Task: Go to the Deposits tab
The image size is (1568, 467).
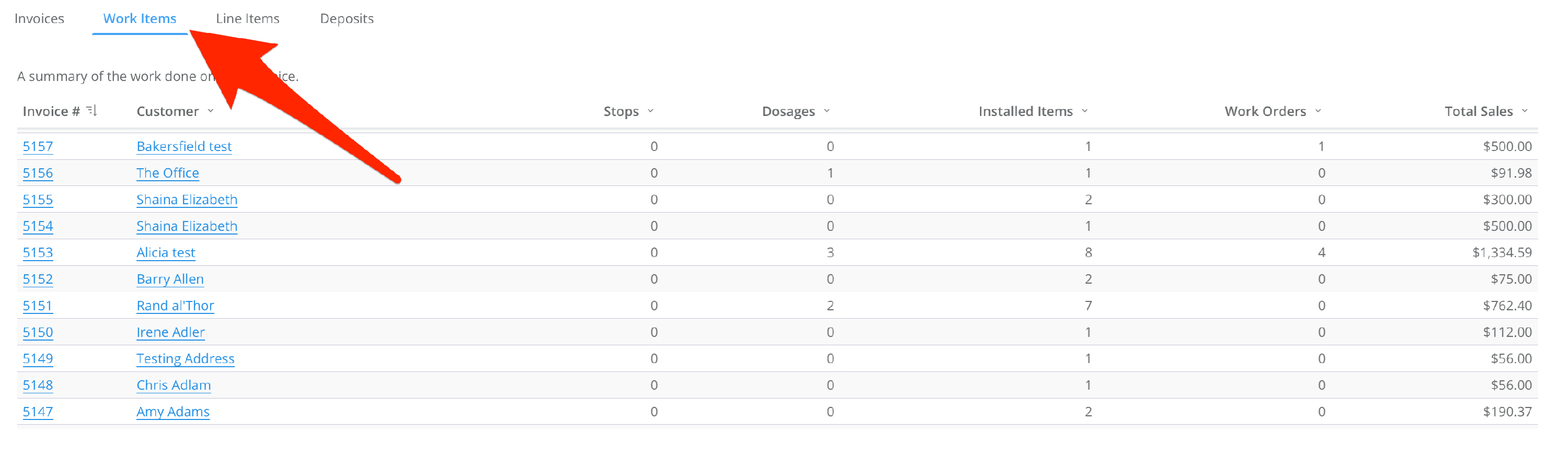Action: 347,19
